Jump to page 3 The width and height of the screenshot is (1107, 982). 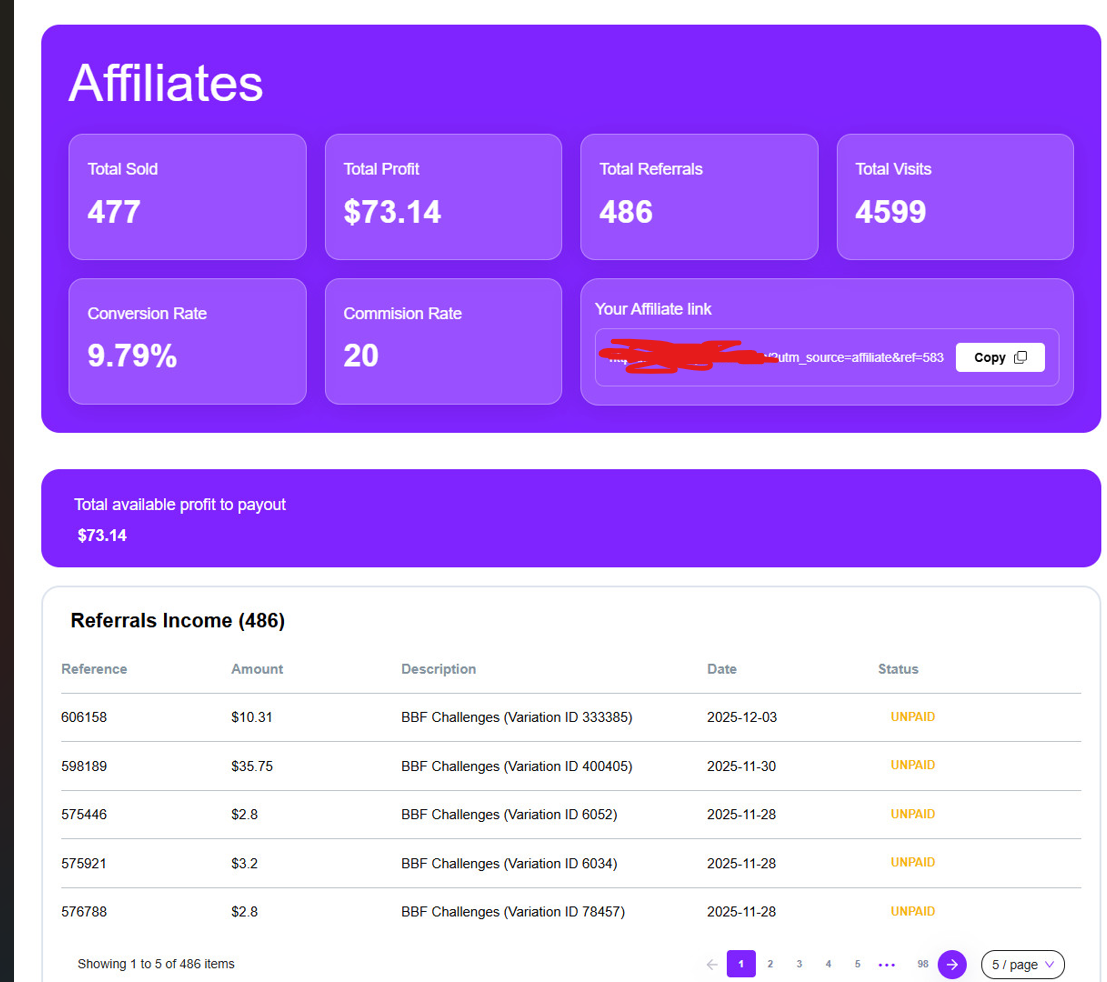click(799, 964)
